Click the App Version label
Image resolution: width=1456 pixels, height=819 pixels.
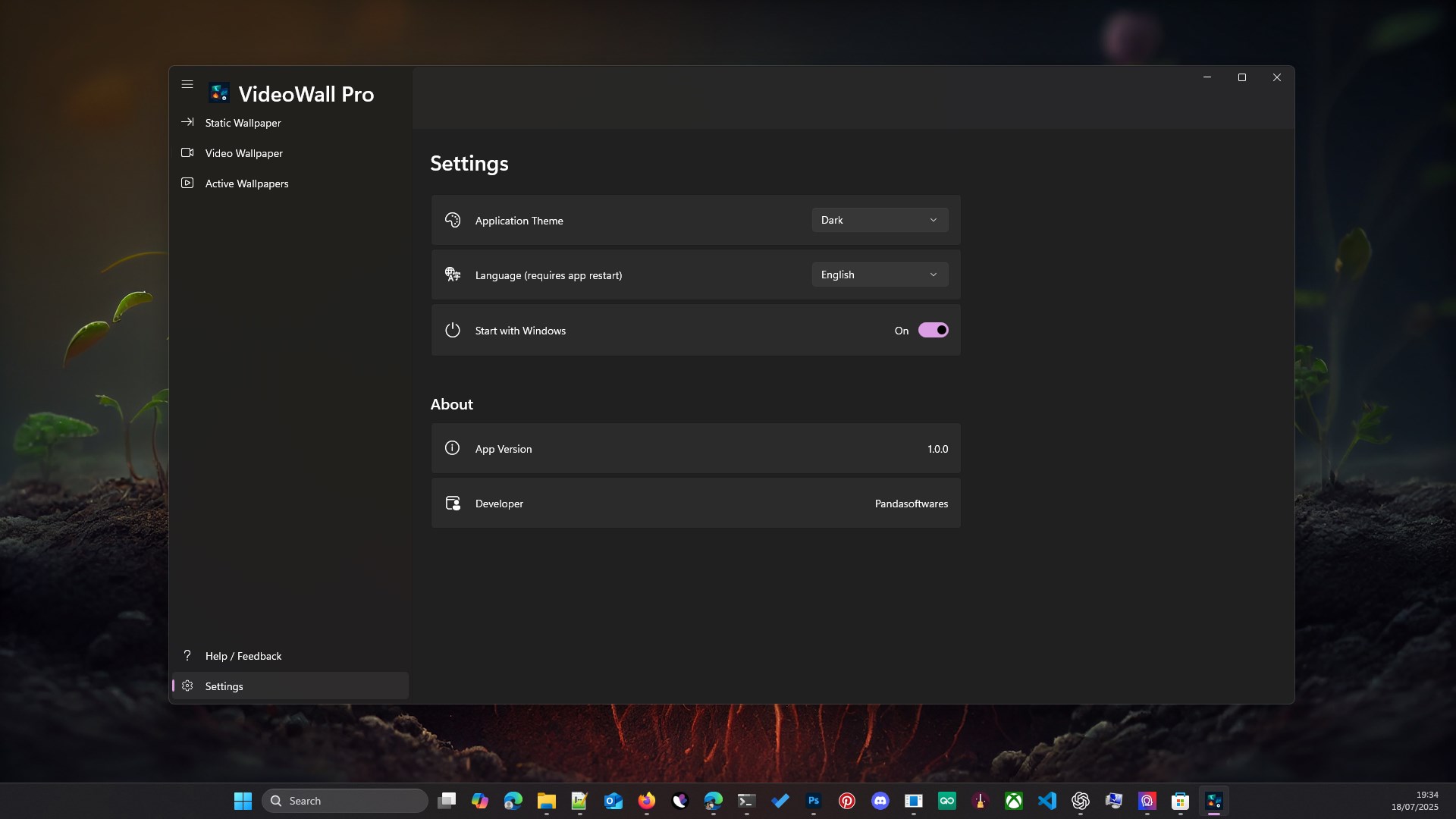pos(504,449)
